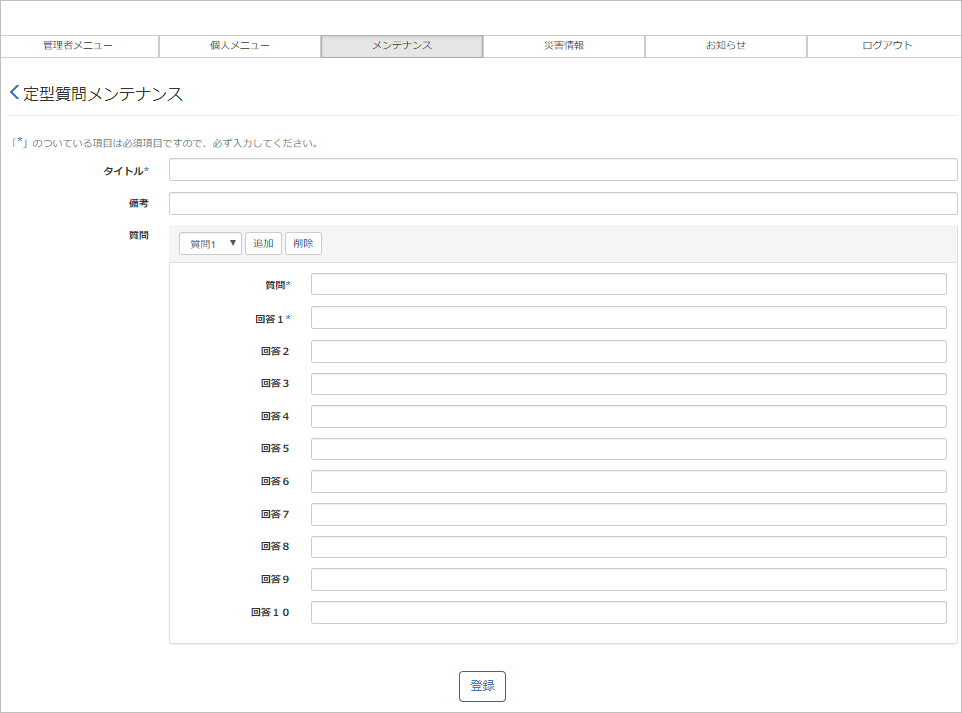Click the 回答５ answer field
The height and width of the screenshot is (713, 962).
coord(628,449)
